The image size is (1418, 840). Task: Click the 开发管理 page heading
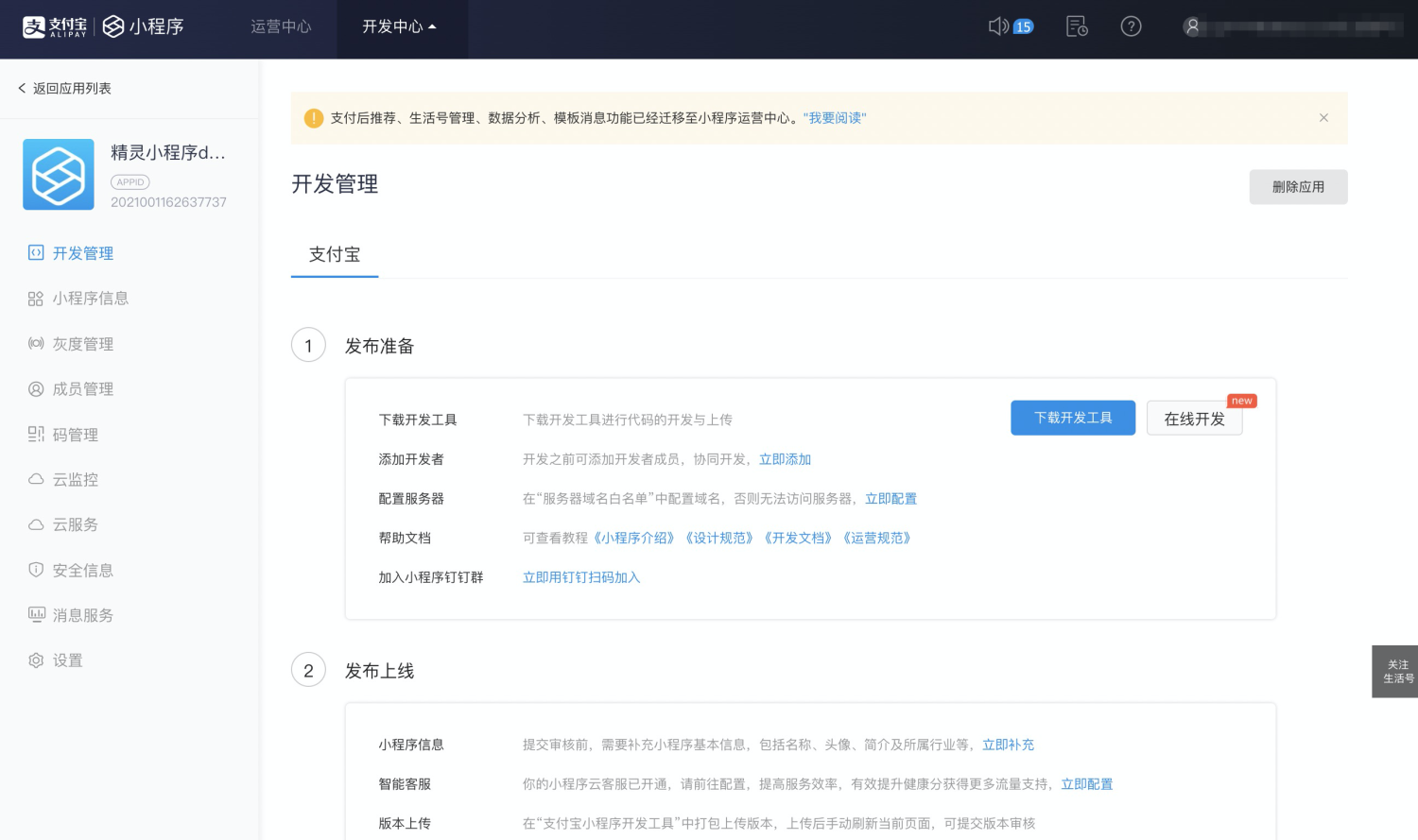point(335,184)
